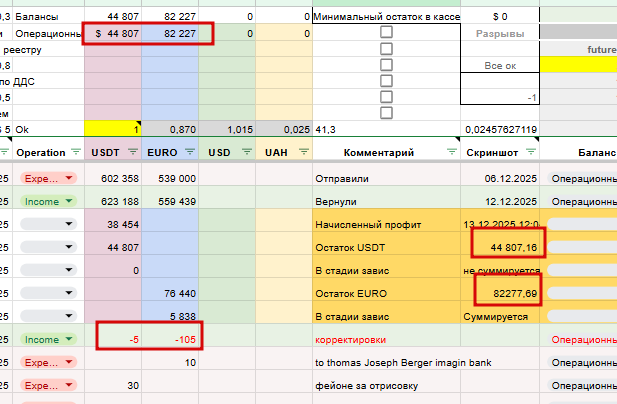
Task: Open the Operation dropdown in the 'Суммируется' row
Action: pos(48,316)
